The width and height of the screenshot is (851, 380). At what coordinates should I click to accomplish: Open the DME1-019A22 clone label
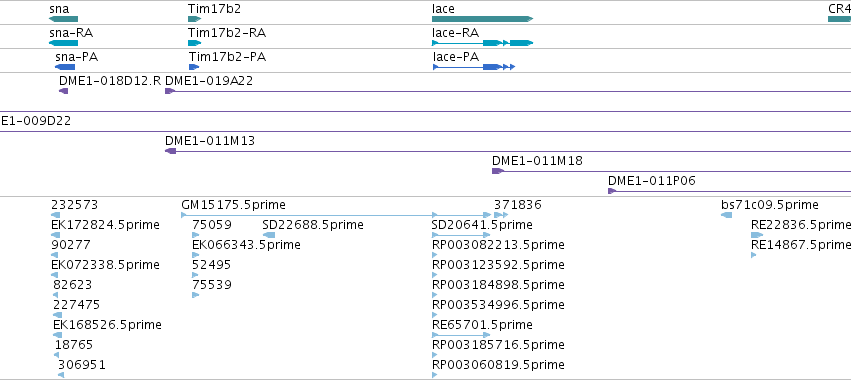coord(209,81)
